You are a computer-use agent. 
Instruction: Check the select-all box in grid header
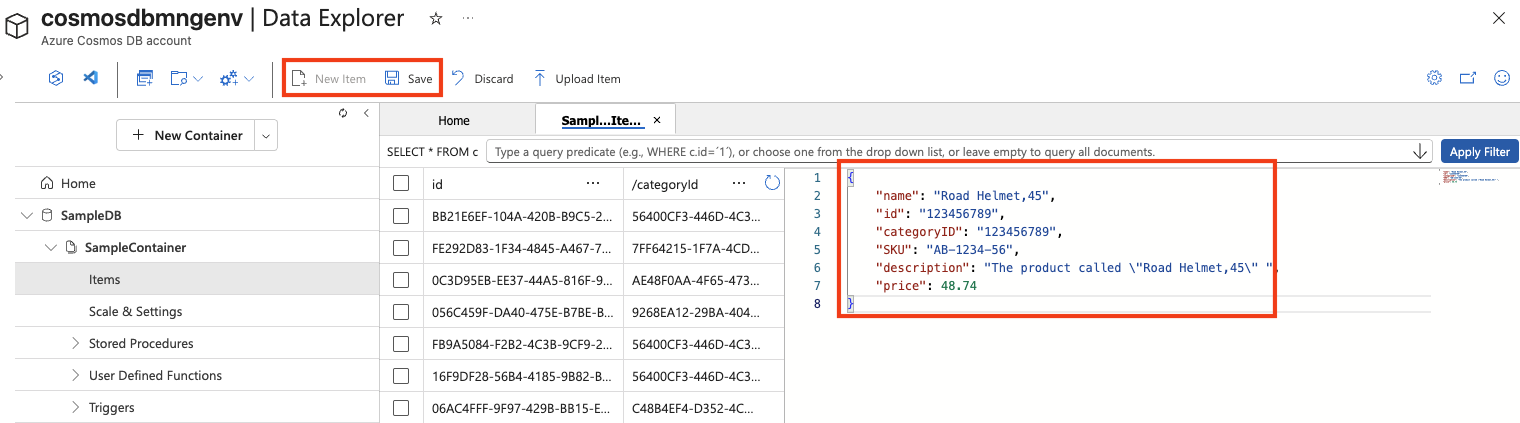(401, 184)
